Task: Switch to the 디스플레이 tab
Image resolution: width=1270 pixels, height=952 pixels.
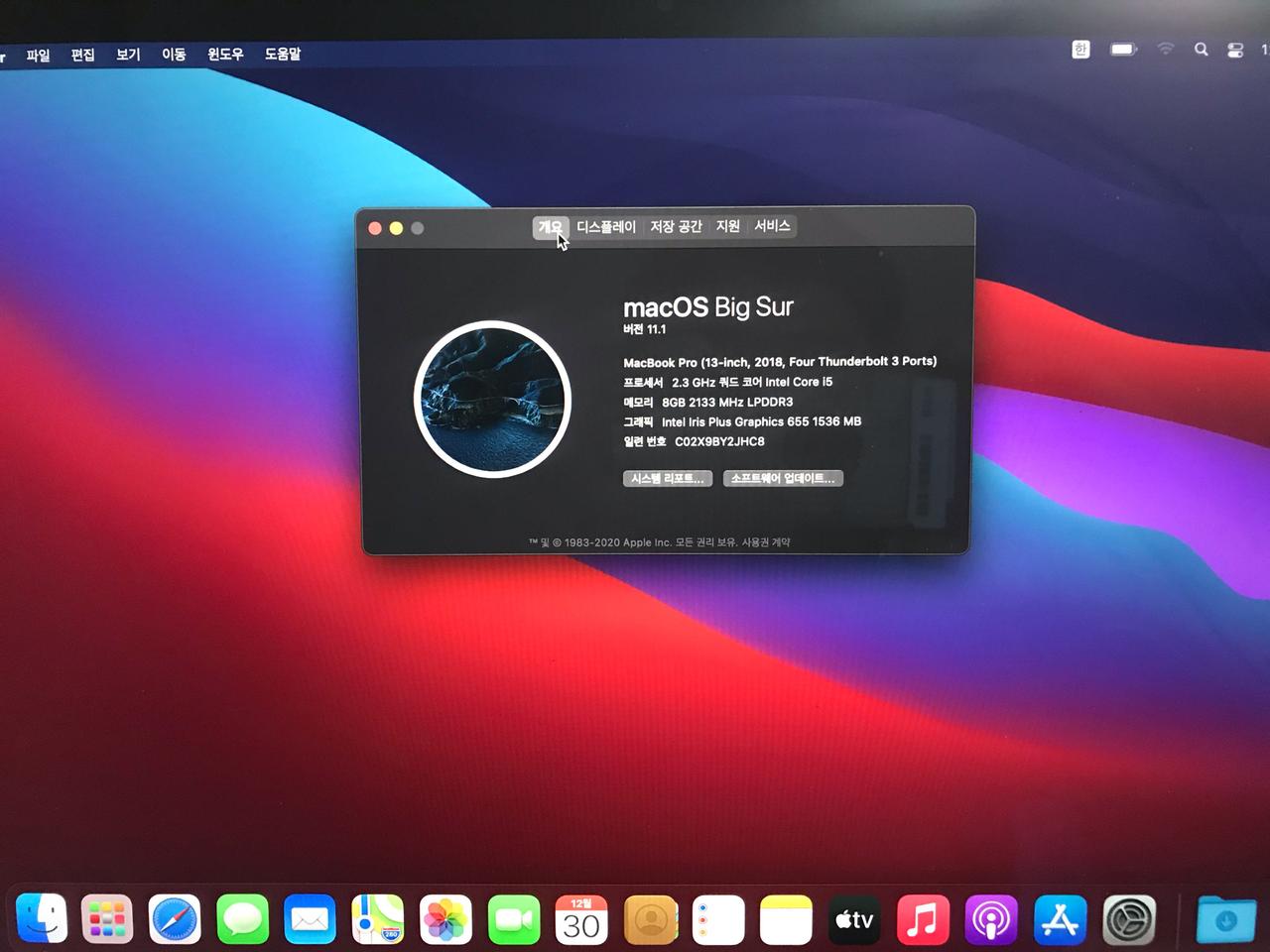Action: coord(605,227)
